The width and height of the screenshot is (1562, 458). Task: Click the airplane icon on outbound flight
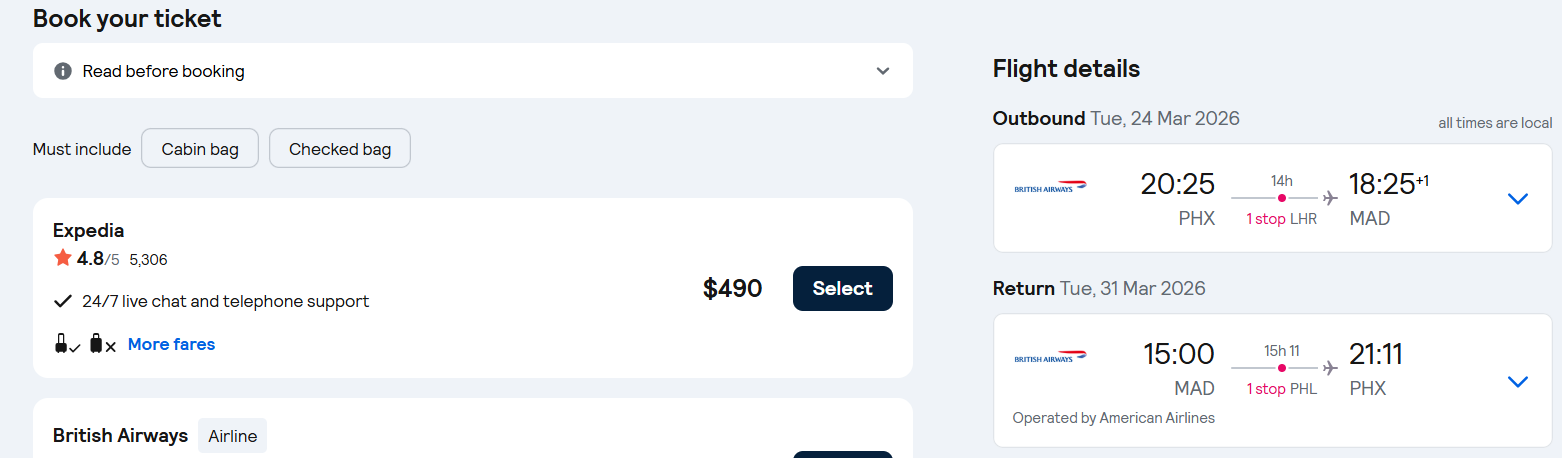pos(1329,198)
